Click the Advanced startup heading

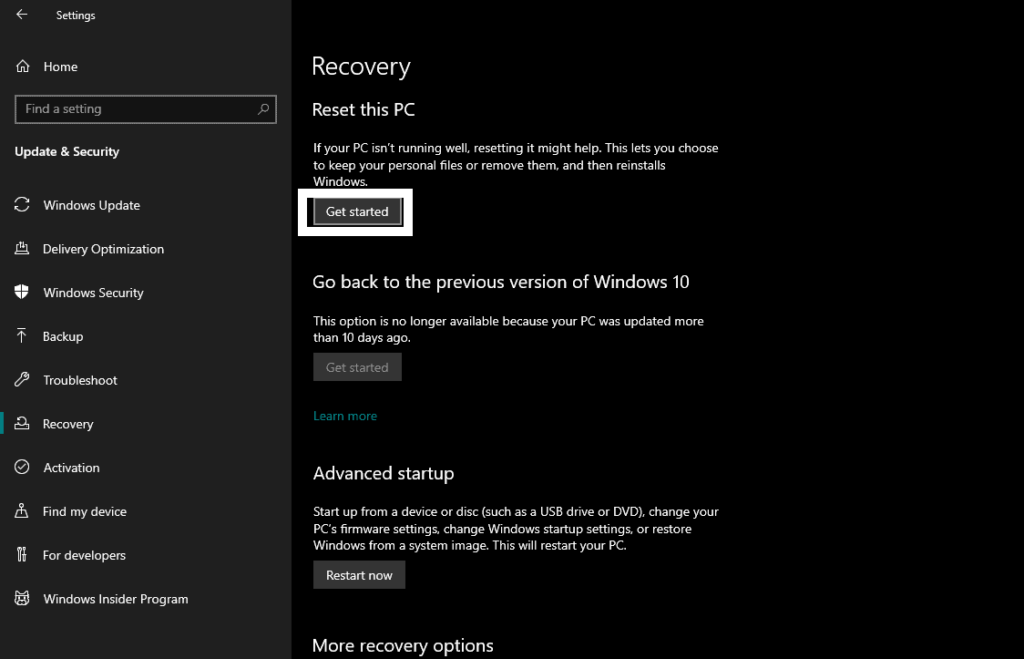coord(383,474)
